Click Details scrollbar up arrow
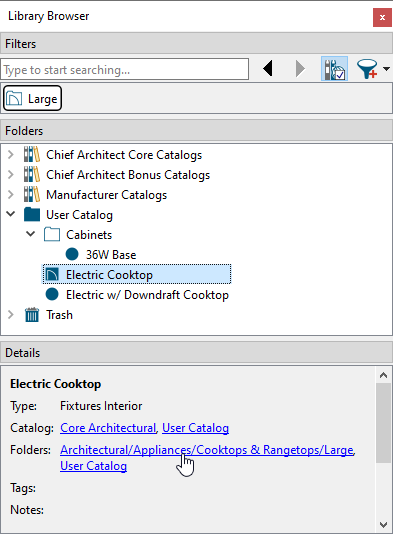 (383, 375)
